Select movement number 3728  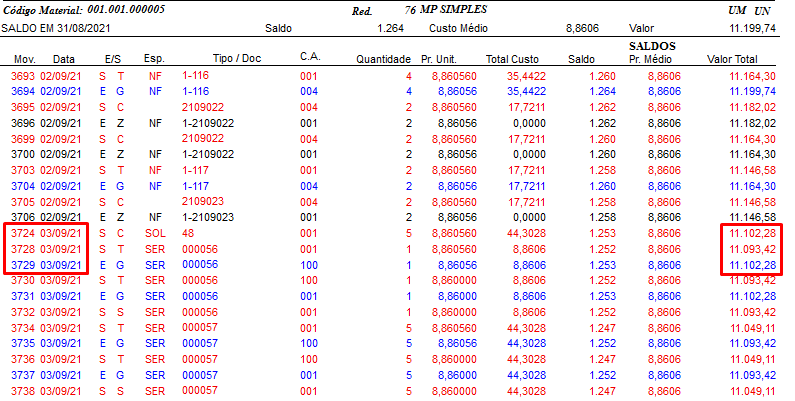click(x=23, y=249)
